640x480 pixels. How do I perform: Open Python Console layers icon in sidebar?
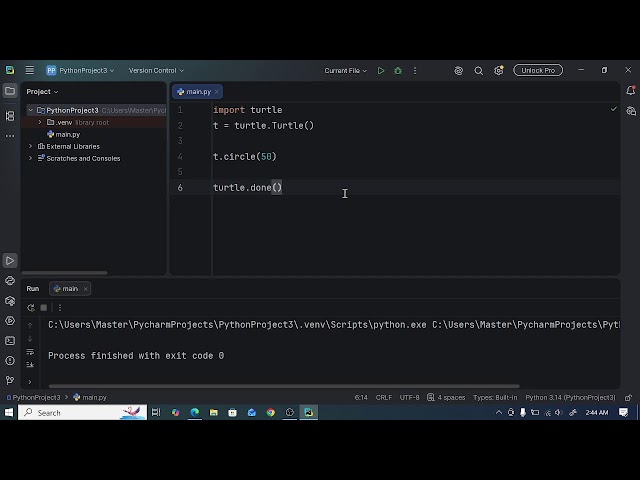[x=10, y=301]
